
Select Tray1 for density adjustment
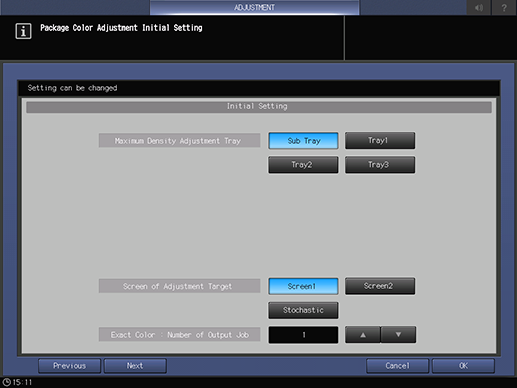pyautogui.click(x=380, y=140)
